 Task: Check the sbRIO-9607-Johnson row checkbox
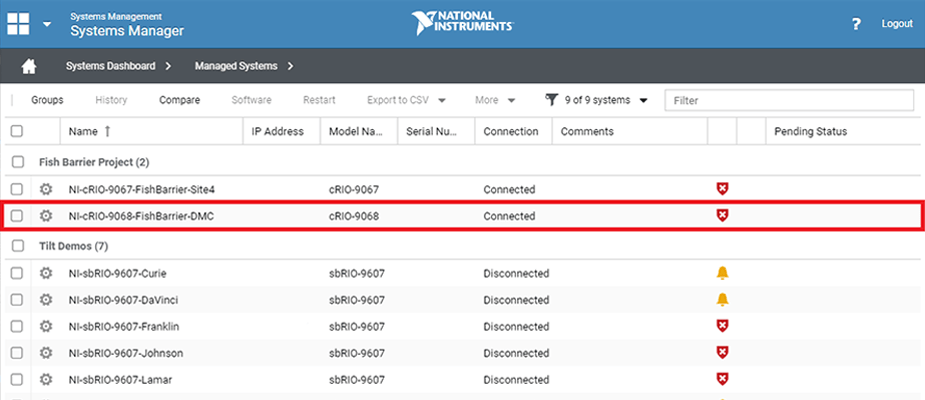coord(17,353)
